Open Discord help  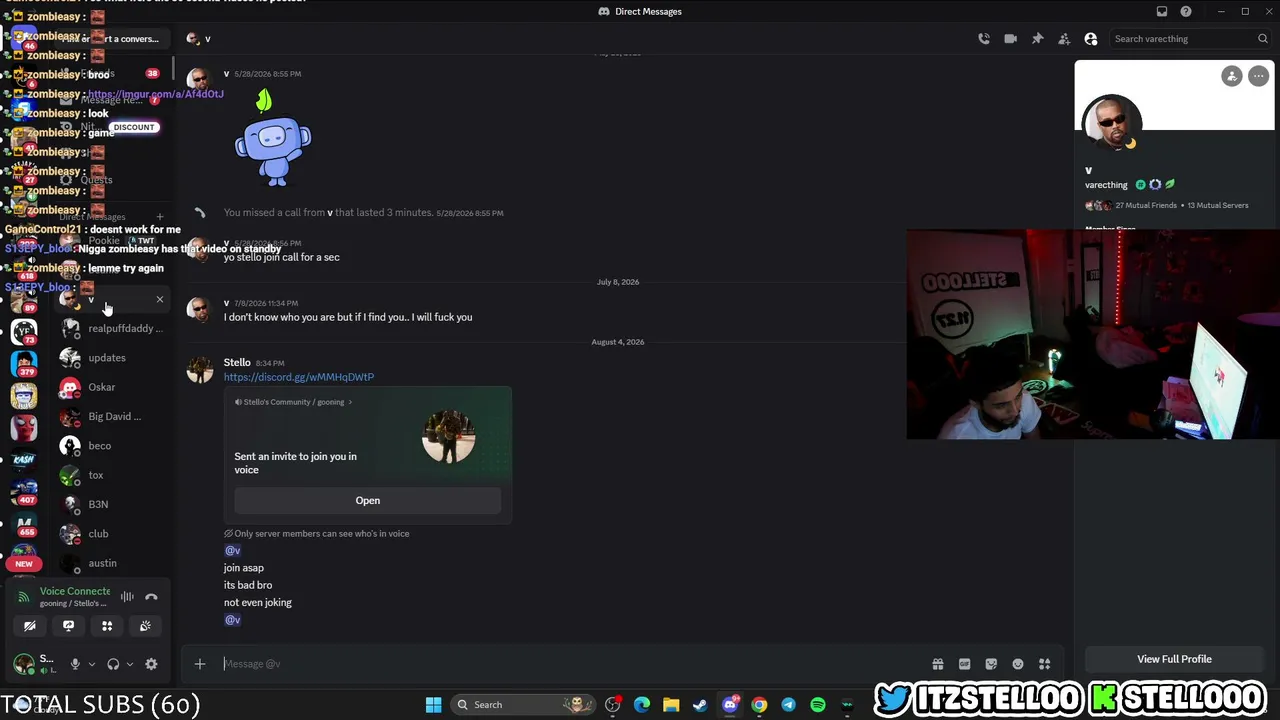click(x=1186, y=11)
